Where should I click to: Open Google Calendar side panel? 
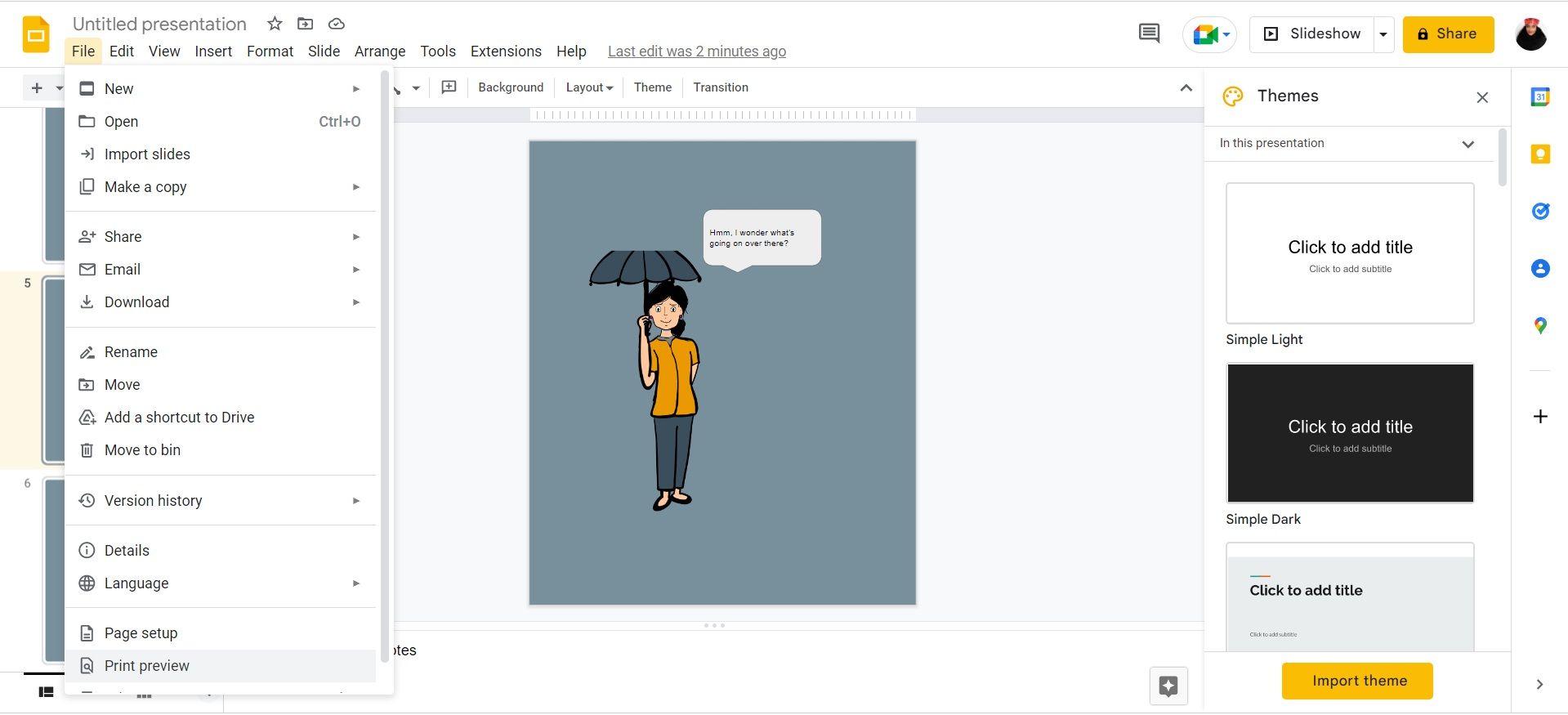[x=1540, y=96]
